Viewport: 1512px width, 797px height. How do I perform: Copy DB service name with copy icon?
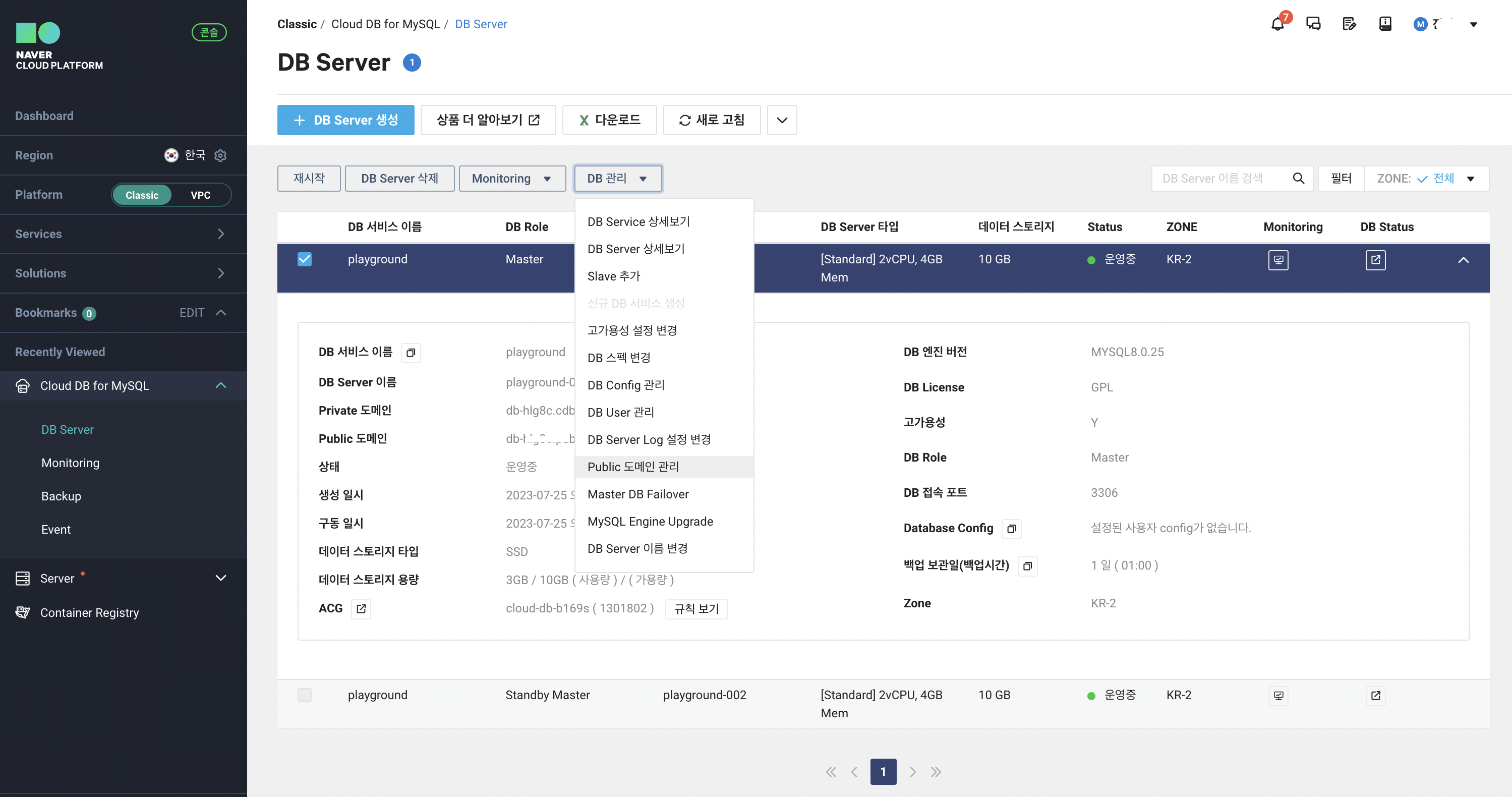[411, 353]
